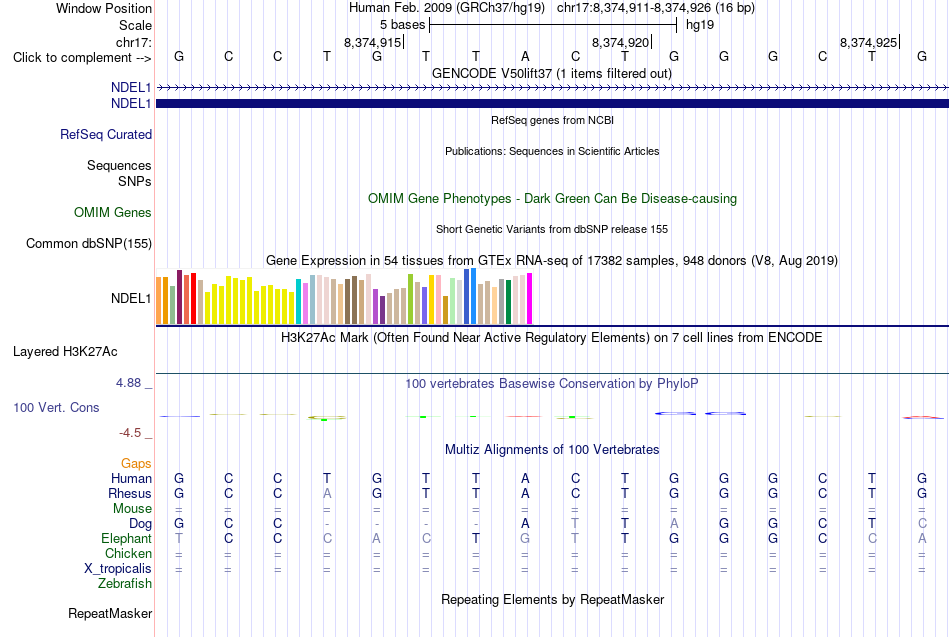The width and height of the screenshot is (950, 637).
Task: Open the OMIM Genes track label
Action: [112, 212]
